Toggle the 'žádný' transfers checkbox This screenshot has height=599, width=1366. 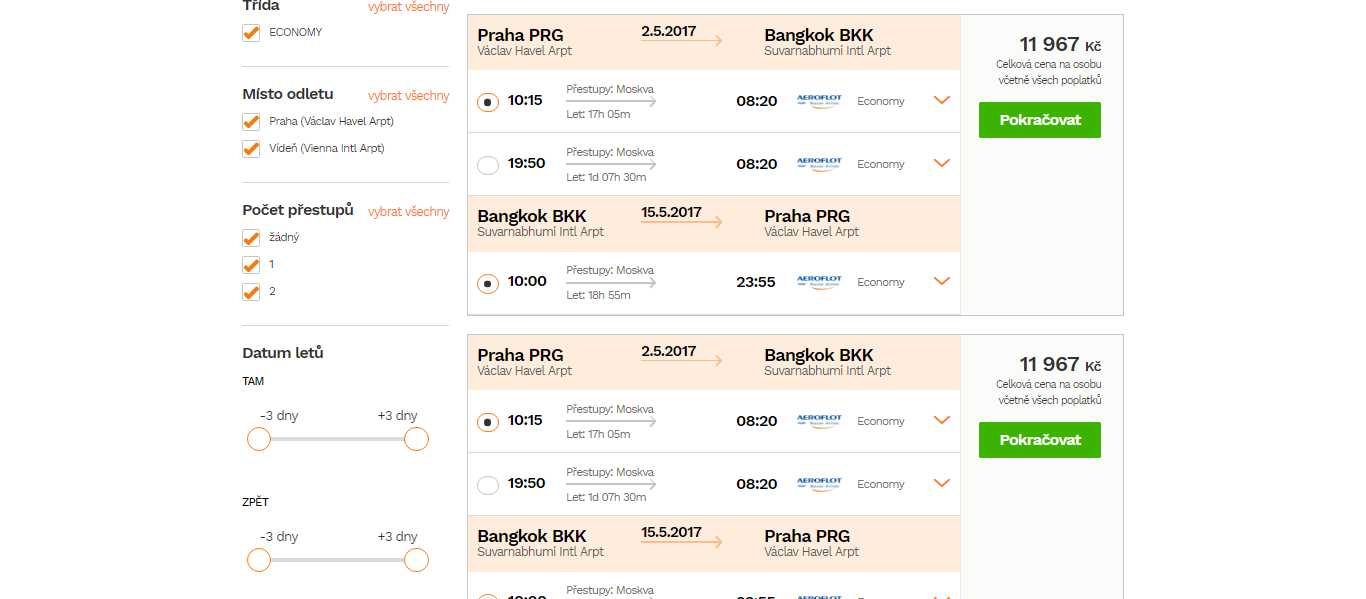pos(251,238)
